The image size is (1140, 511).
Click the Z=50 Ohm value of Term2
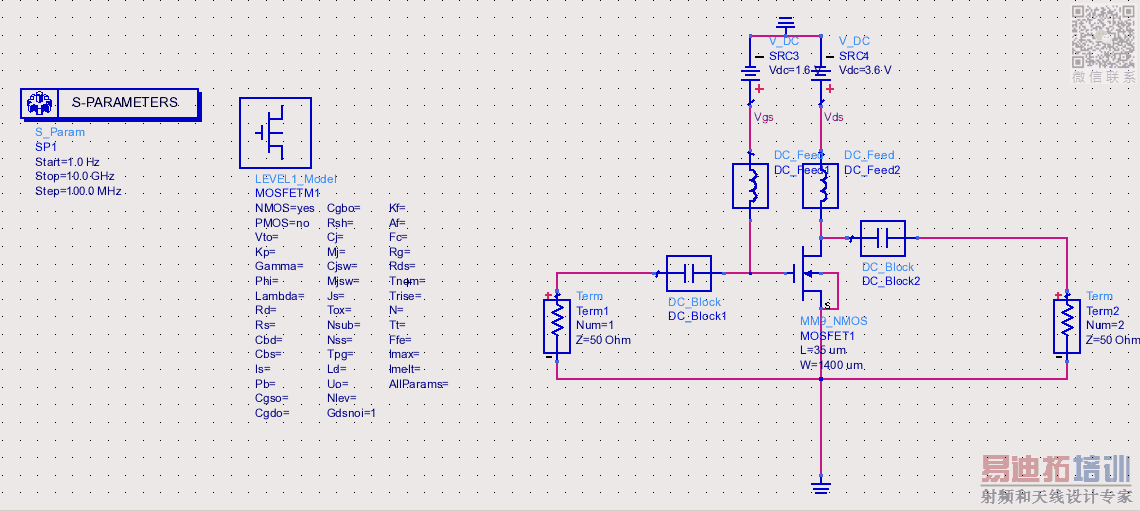tap(1112, 340)
